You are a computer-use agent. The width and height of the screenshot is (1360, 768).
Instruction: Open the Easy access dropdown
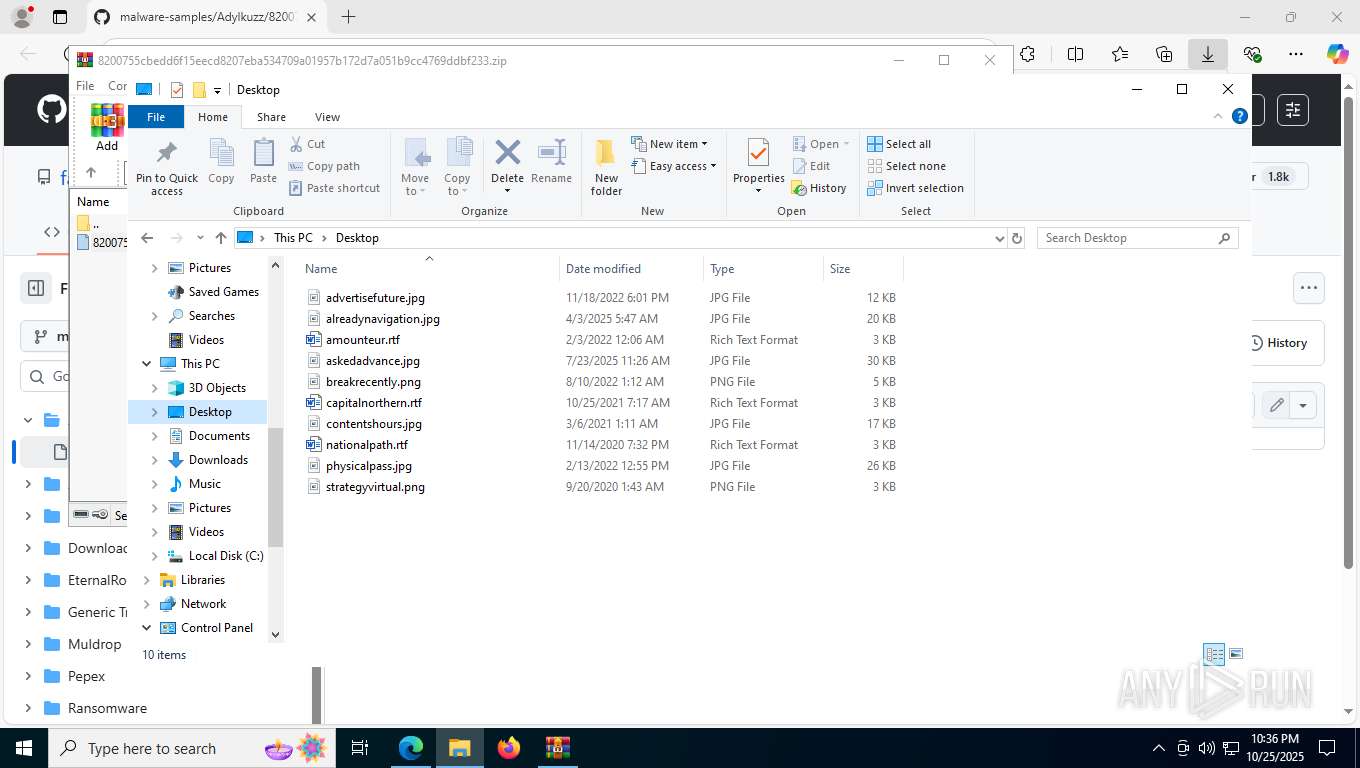(x=673, y=166)
